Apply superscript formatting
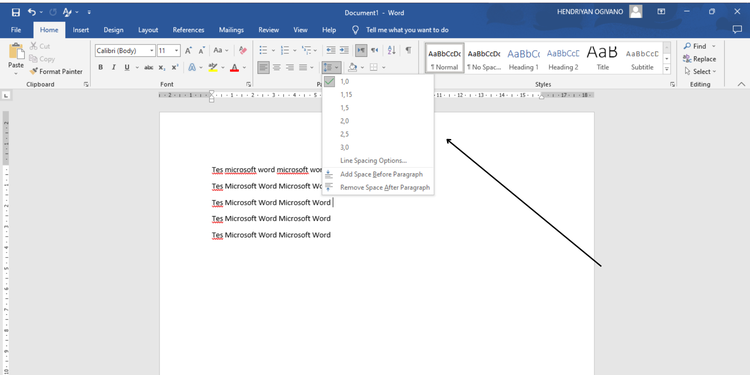This screenshot has height=375, width=750. coord(175,67)
